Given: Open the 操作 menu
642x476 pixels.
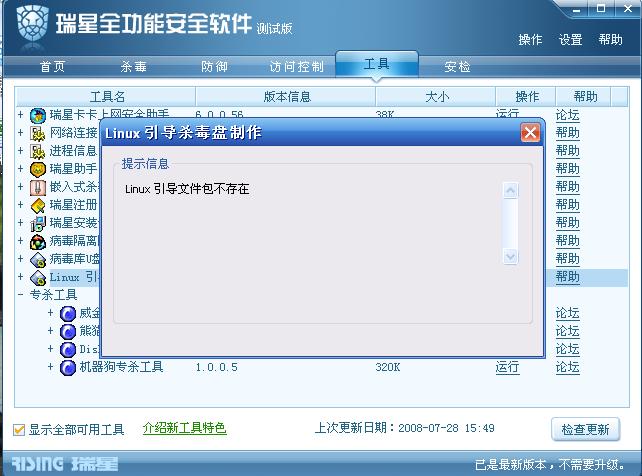Looking at the screenshot, I should coord(530,40).
